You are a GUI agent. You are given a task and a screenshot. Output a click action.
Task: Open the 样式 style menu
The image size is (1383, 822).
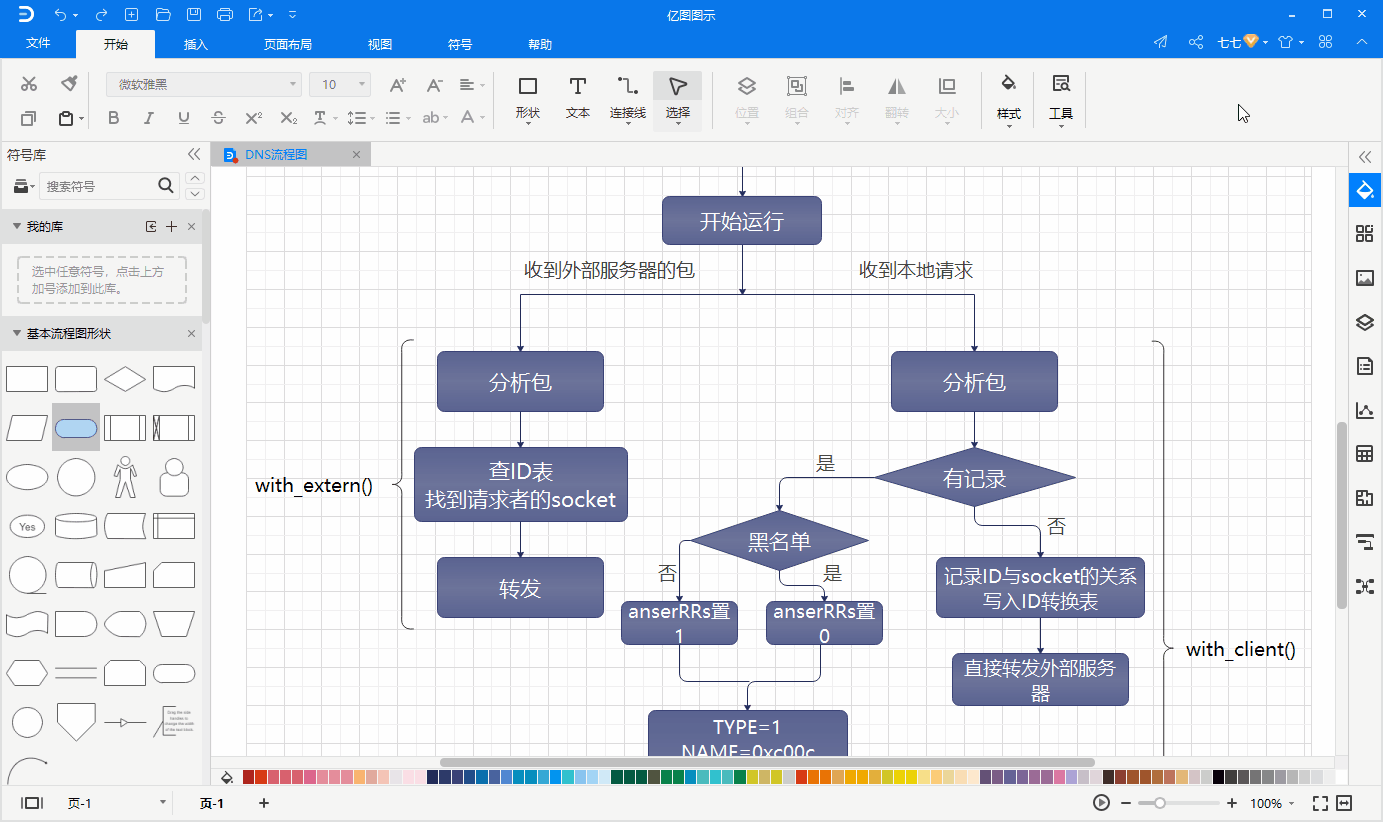[1009, 99]
